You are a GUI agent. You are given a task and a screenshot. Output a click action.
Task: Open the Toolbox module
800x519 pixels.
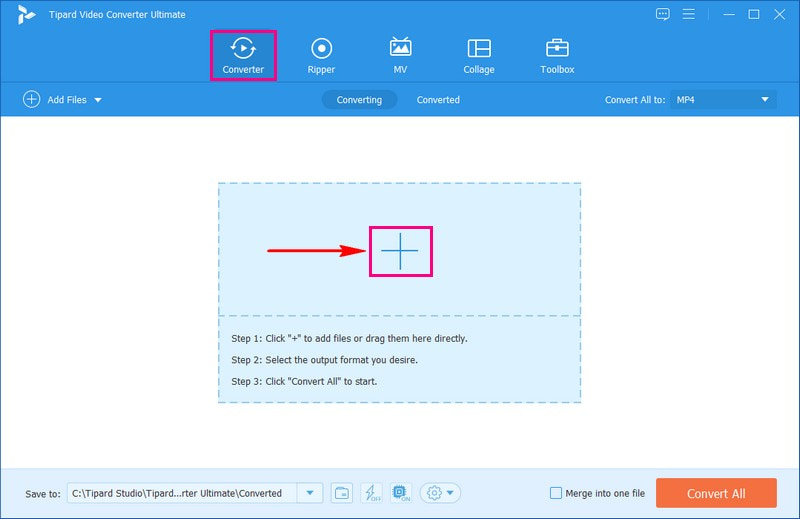coord(557,55)
